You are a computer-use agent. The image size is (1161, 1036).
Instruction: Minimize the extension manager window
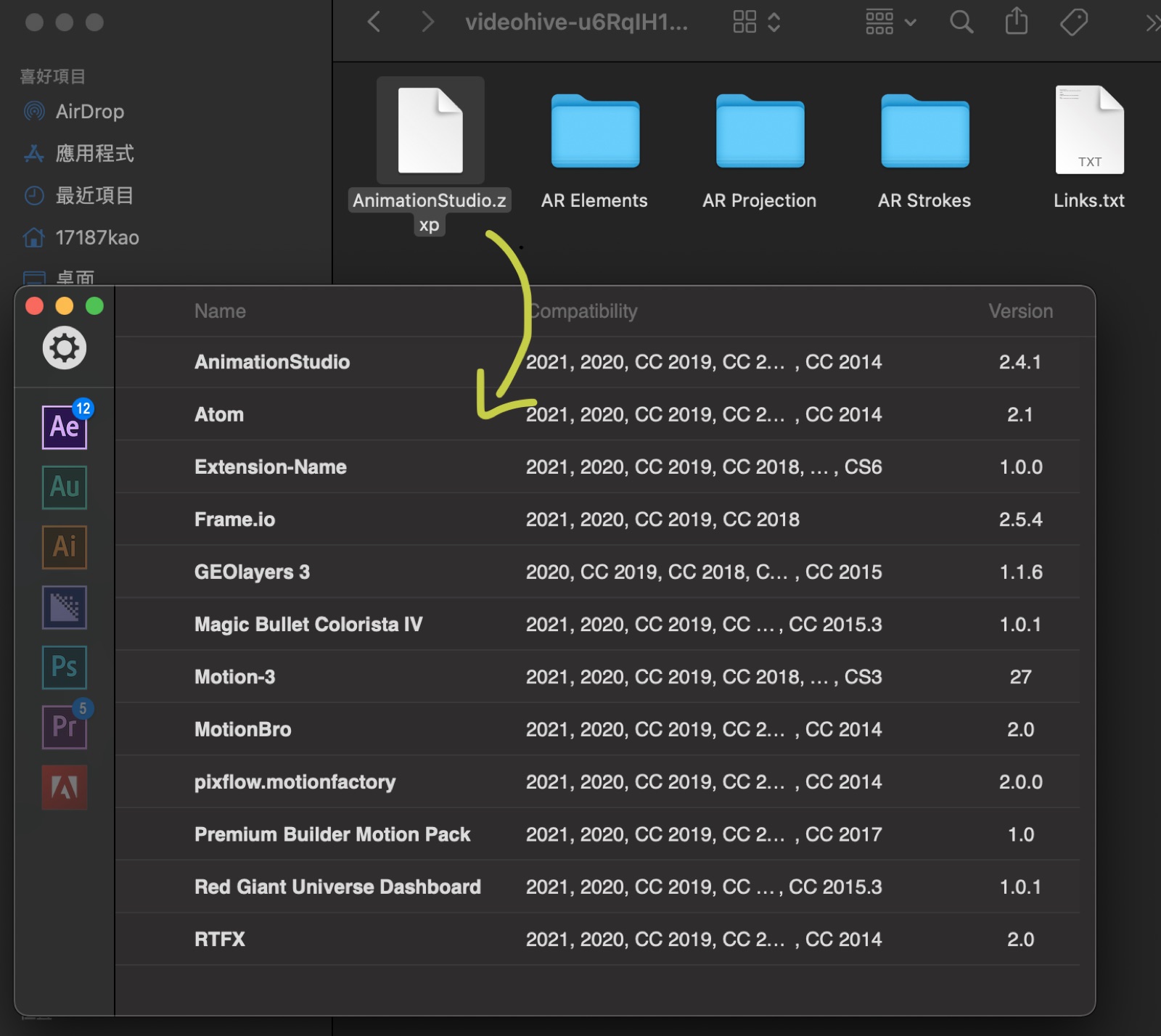coord(65,306)
